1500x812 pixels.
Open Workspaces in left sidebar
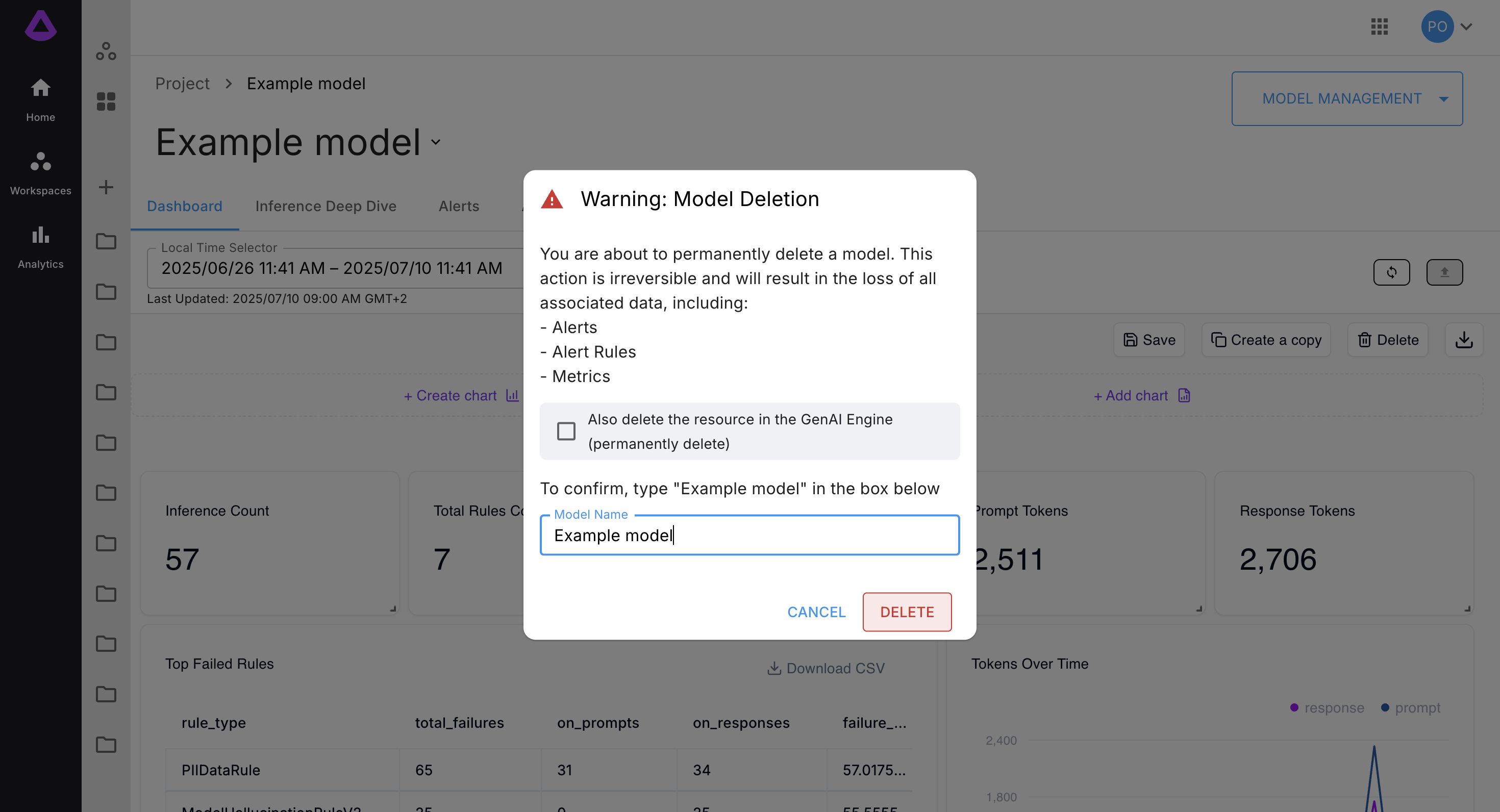click(x=40, y=173)
